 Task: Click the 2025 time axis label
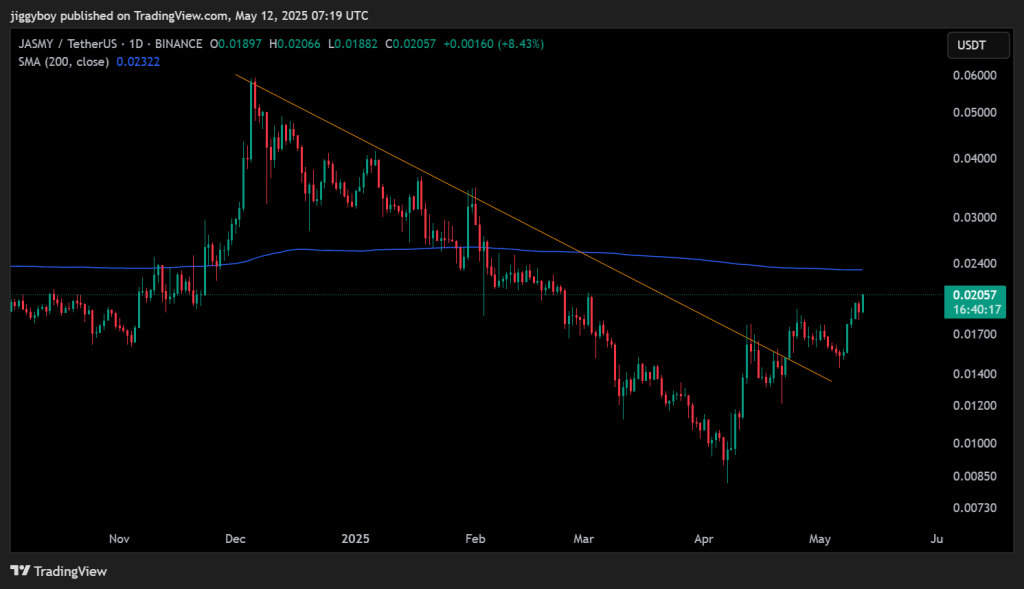point(355,539)
